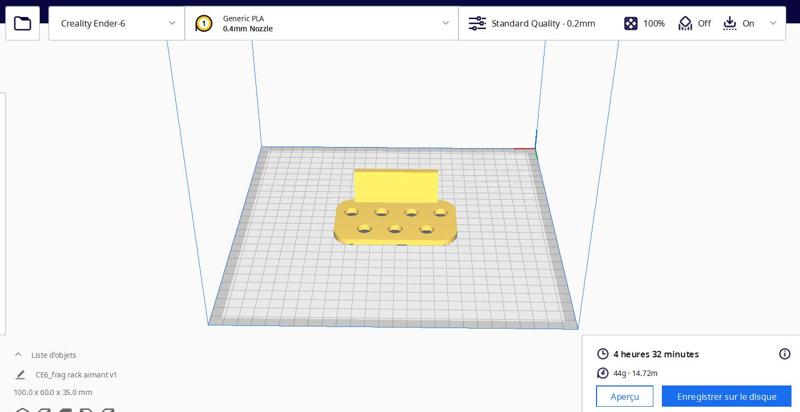Expand the material panel chevron beside Generic PLA
The height and width of the screenshot is (412, 800).
[445, 23]
